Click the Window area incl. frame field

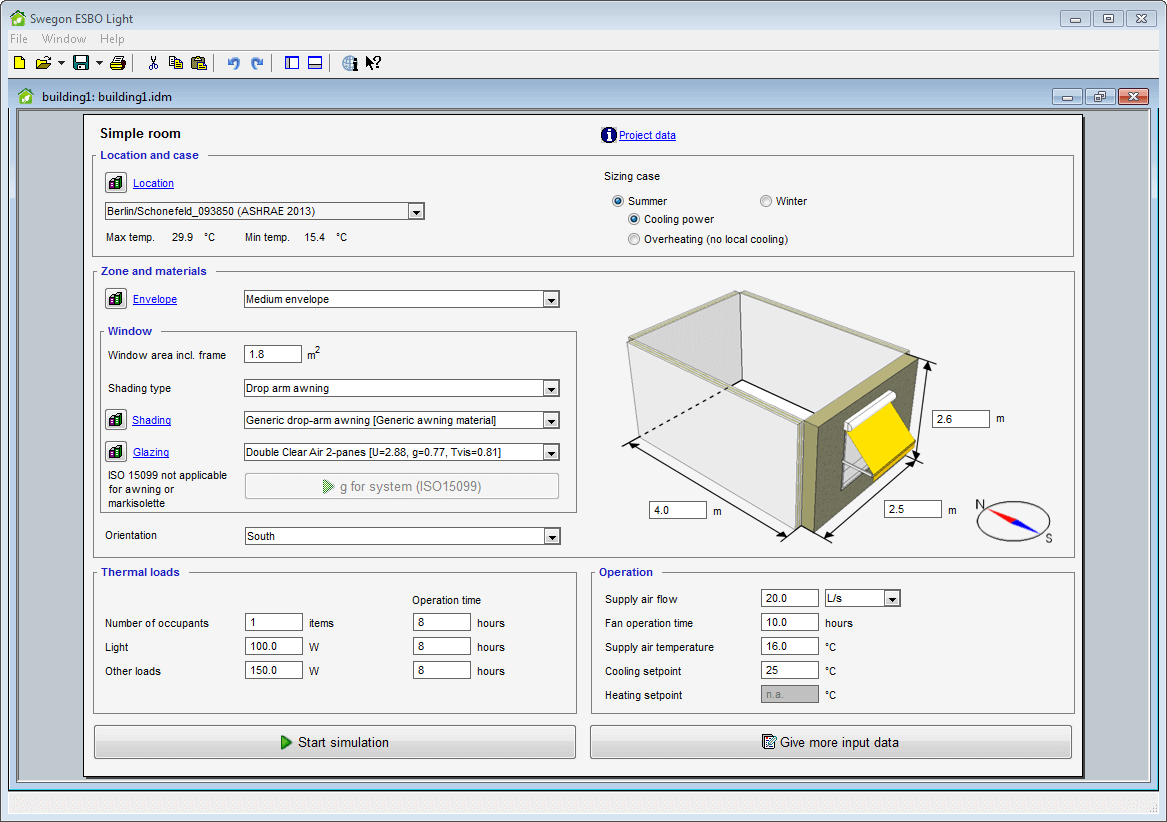tap(273, 354)
